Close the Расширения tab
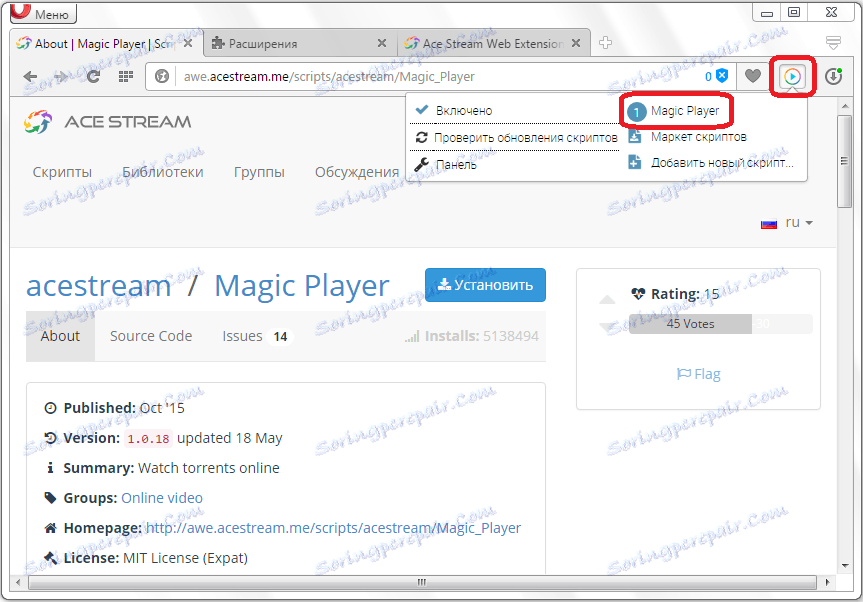863x602 pixels. 381,43
